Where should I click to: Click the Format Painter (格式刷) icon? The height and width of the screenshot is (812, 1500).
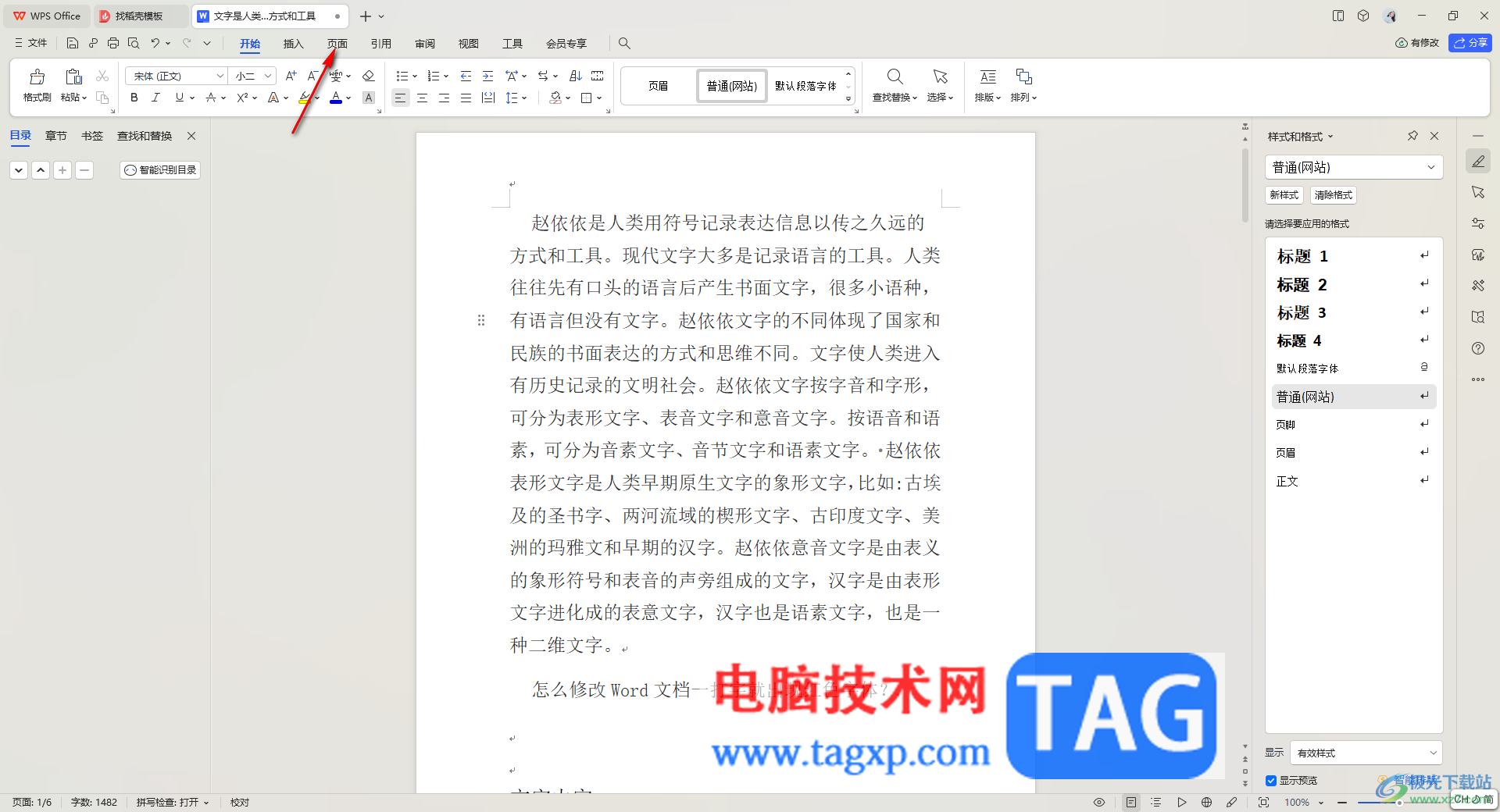(37, 77)
